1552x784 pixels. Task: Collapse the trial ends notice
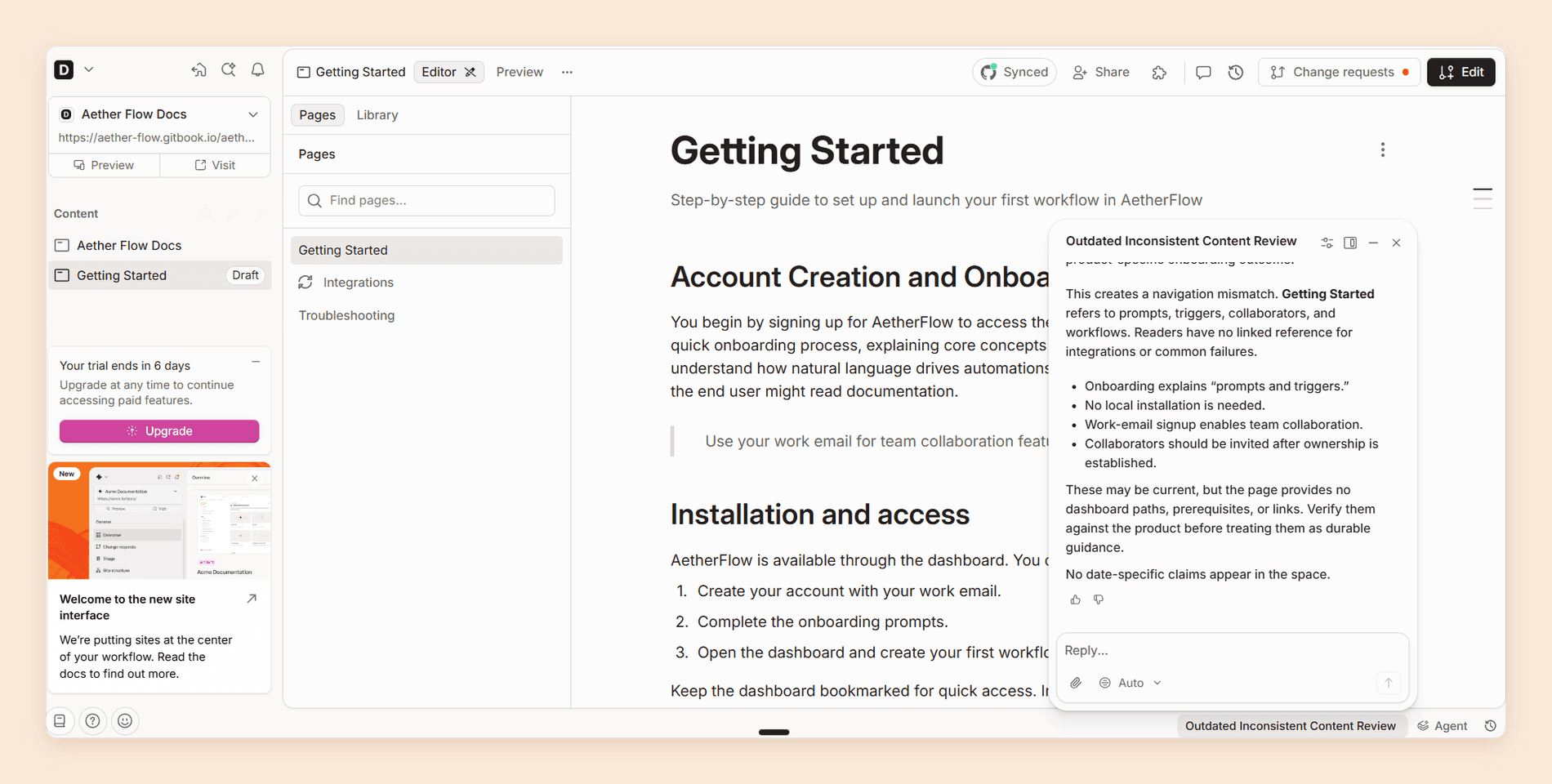click(x=256, y=362)
